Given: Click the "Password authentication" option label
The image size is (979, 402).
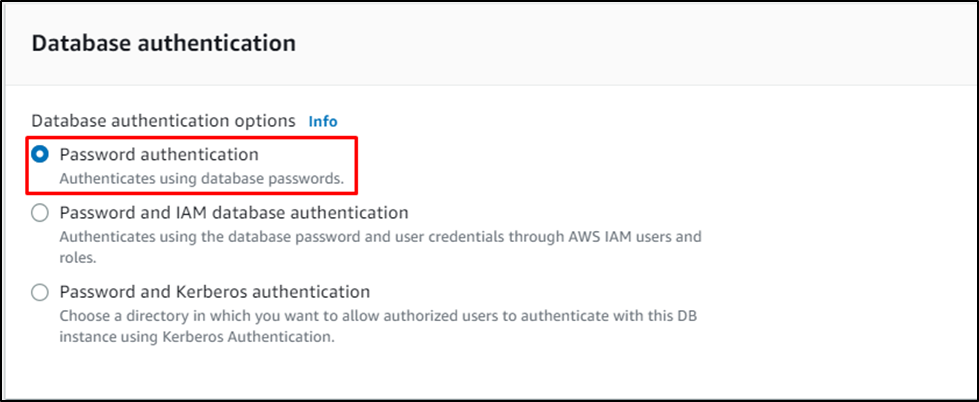Looking at the screenshot, I should click(x=159, y=155).
